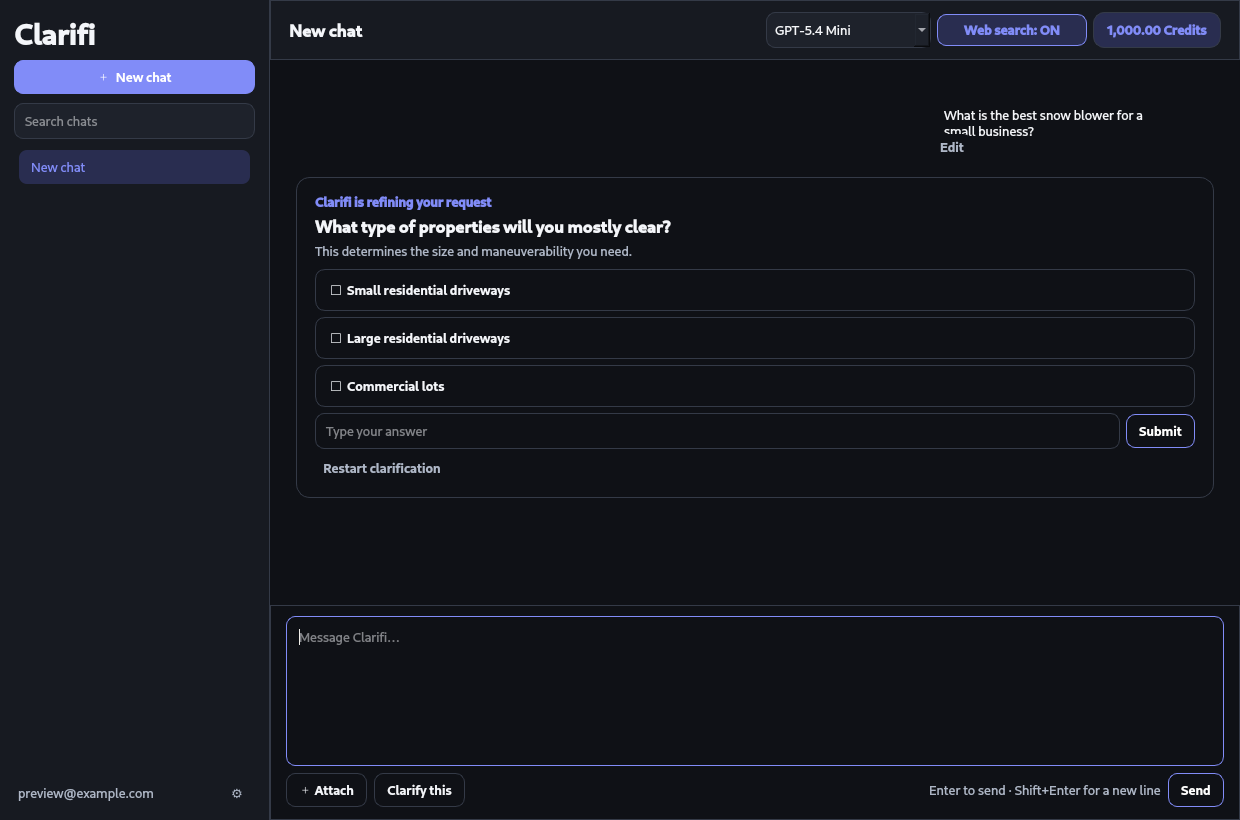Click question heading about properties to clear
Viewport: 1240px width, 820px height.
(x=493, y=227)
